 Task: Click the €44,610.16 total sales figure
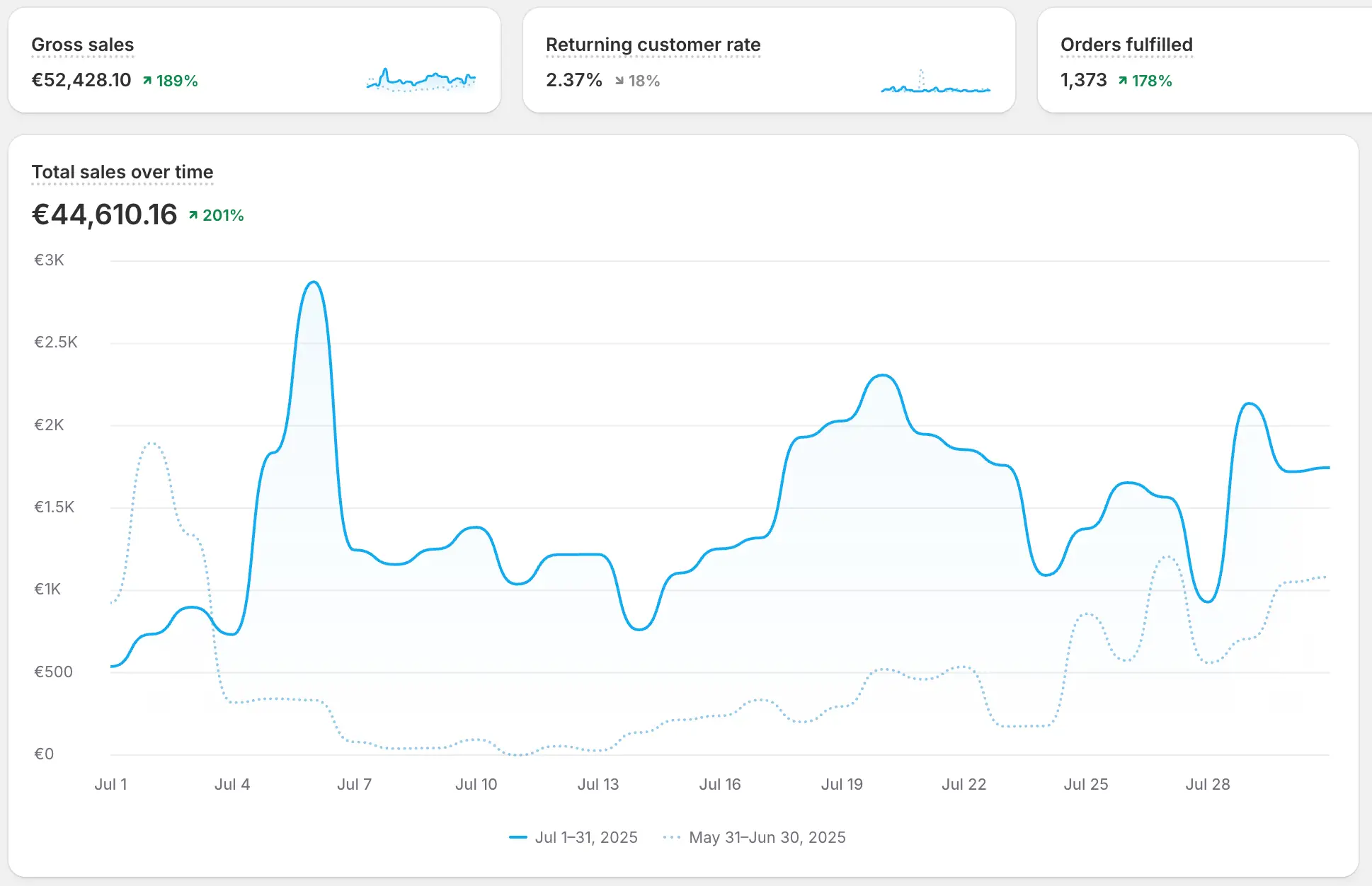[x=105, y=214]
